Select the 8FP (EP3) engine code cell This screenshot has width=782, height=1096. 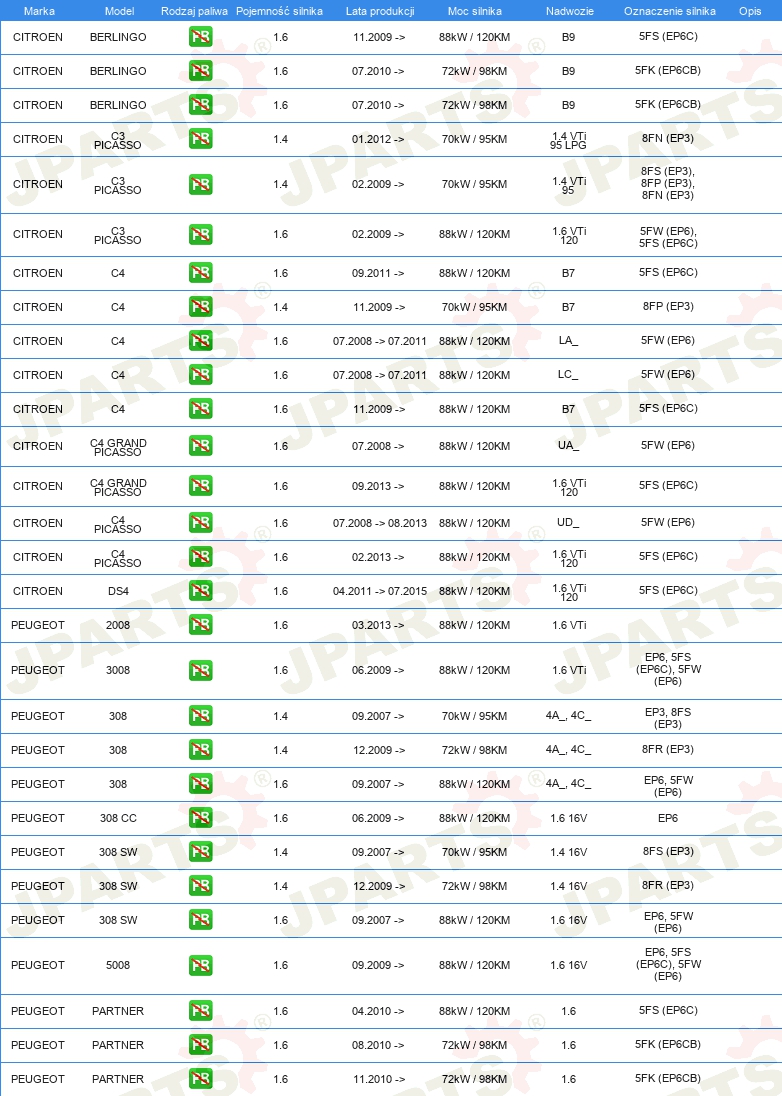(668, 307)
